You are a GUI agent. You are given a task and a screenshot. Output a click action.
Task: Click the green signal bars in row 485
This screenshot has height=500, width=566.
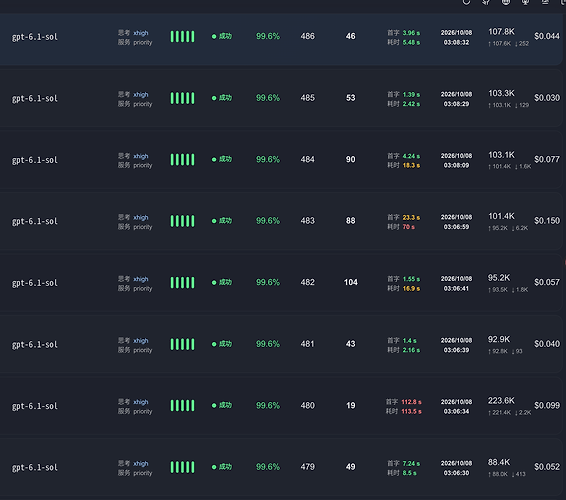pyautogui.click(x=182, y=98)
